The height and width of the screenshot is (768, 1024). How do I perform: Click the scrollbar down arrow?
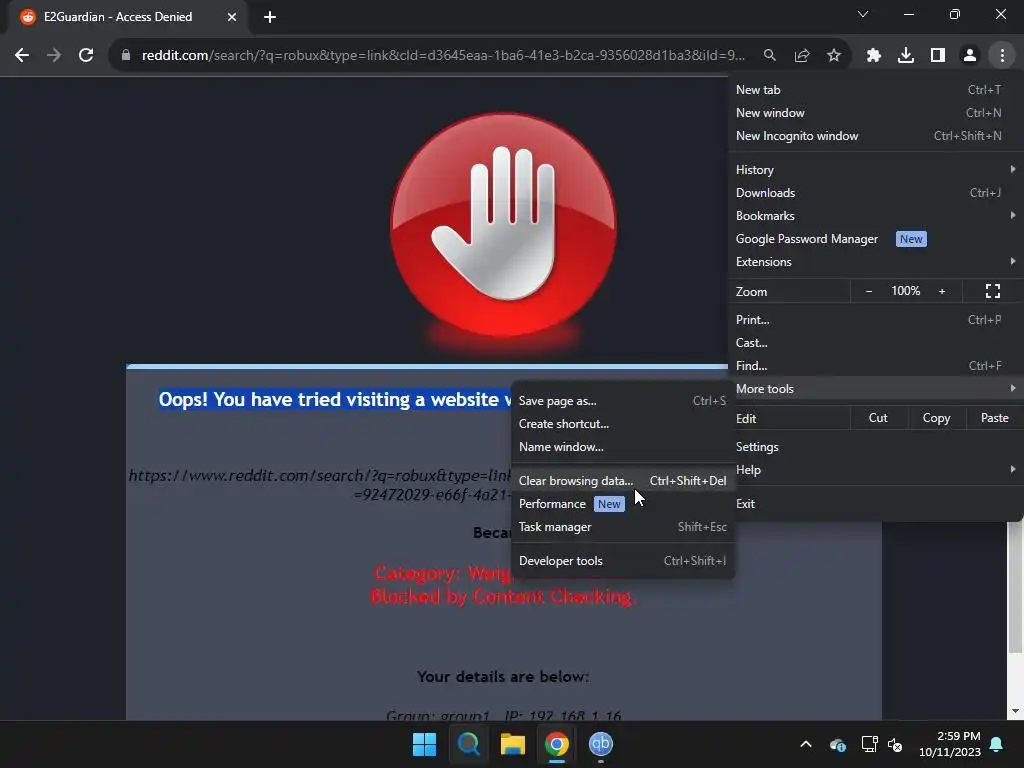click(1014, 711)
